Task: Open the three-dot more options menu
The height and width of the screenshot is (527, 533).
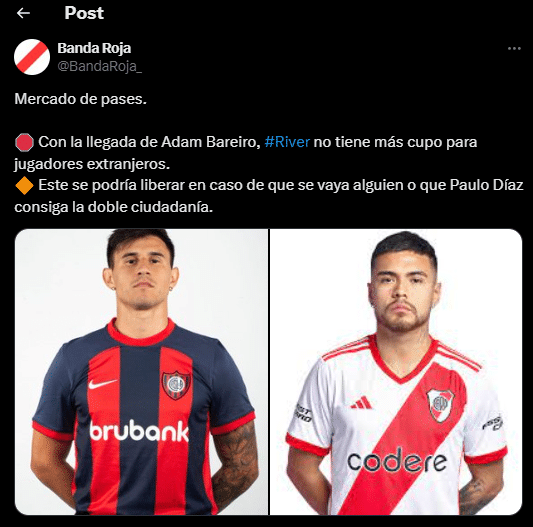Action: [x=514, y=49]
